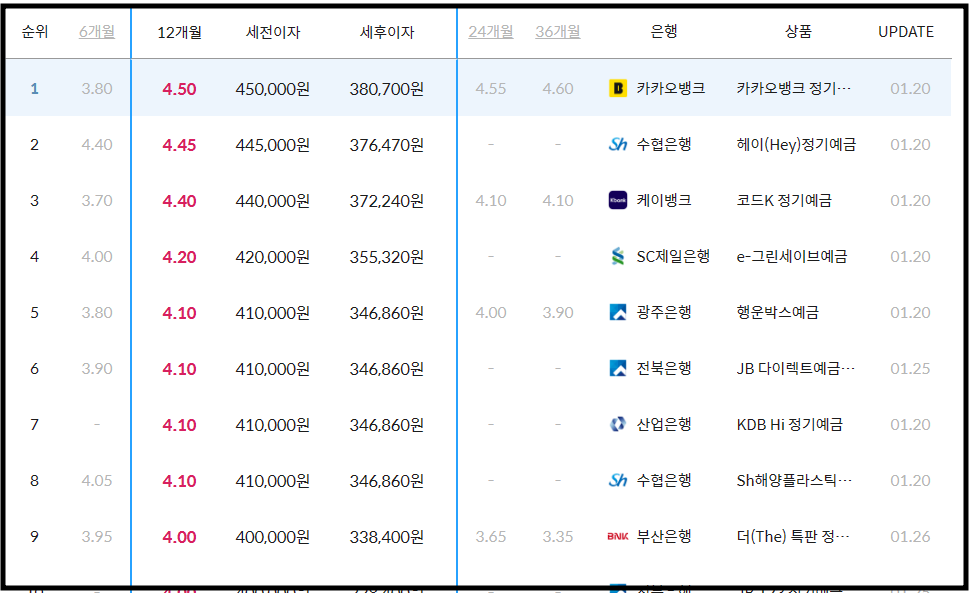970x593 pixels.
Task: Click the 4.60 36-month rate
Action: 557,89
